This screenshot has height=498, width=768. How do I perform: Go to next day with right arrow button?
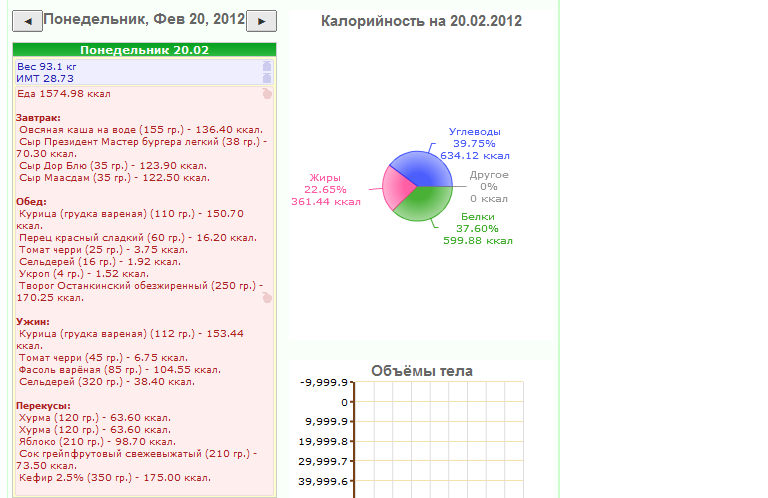tap(261, 21)
